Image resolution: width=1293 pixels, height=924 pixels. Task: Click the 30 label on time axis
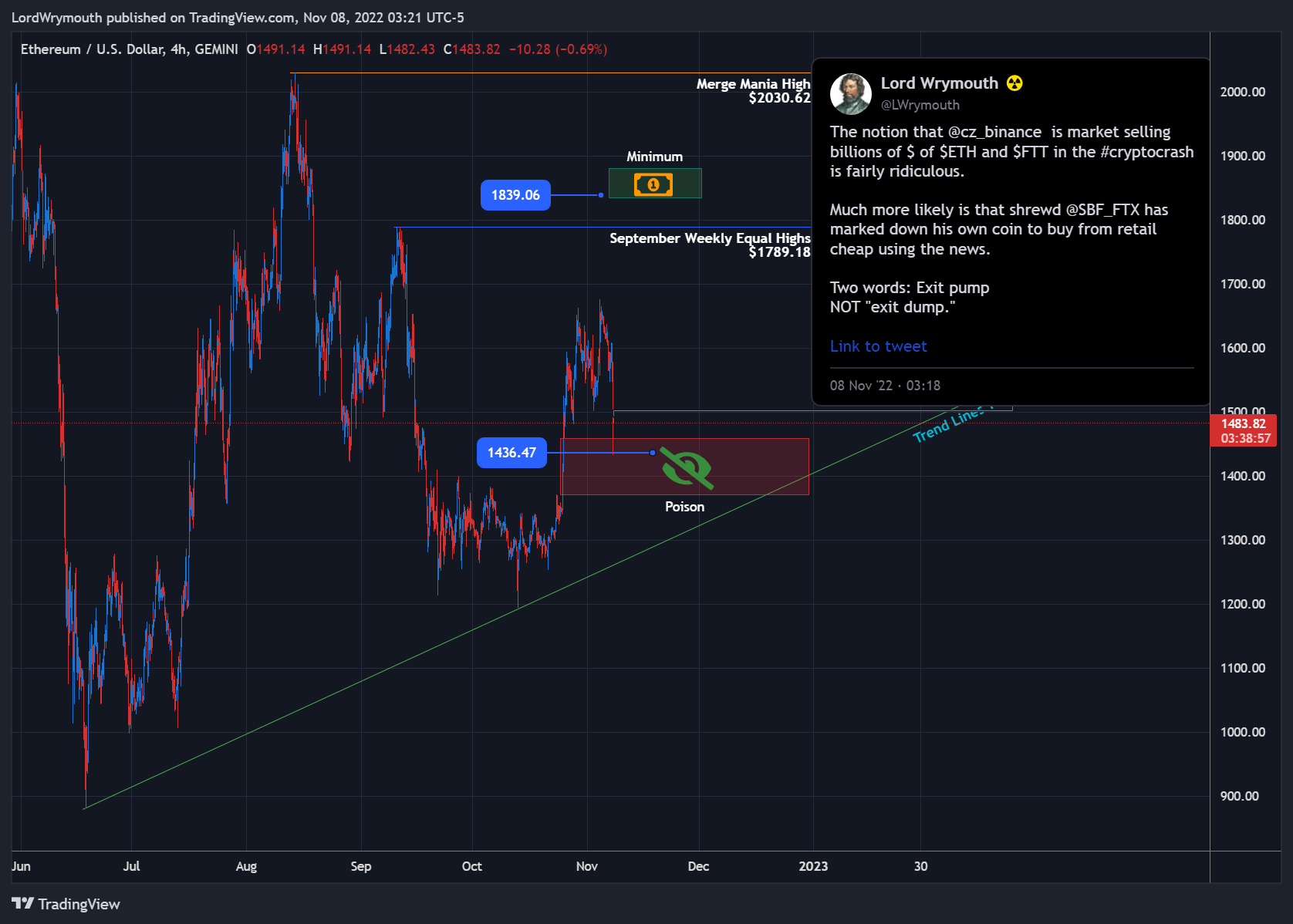pos(920,866)
